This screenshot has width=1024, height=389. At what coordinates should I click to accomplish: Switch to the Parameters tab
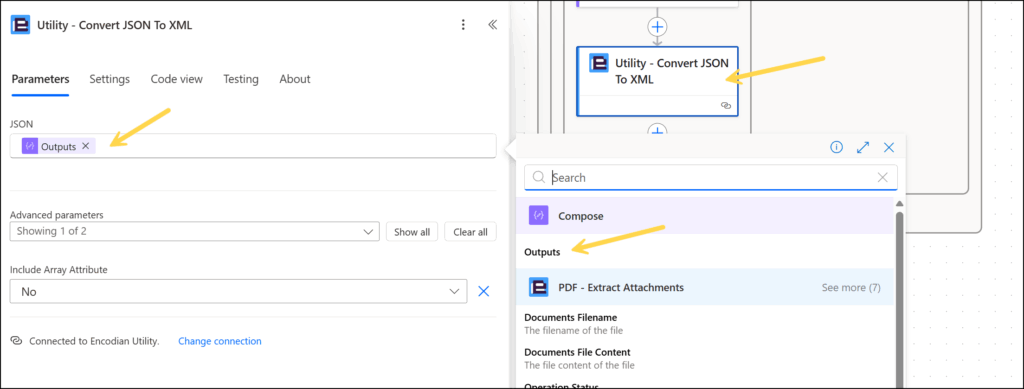tap(40, 79)
